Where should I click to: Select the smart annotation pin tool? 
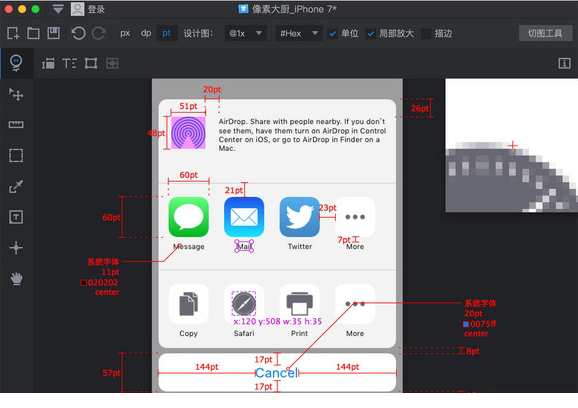16,63
